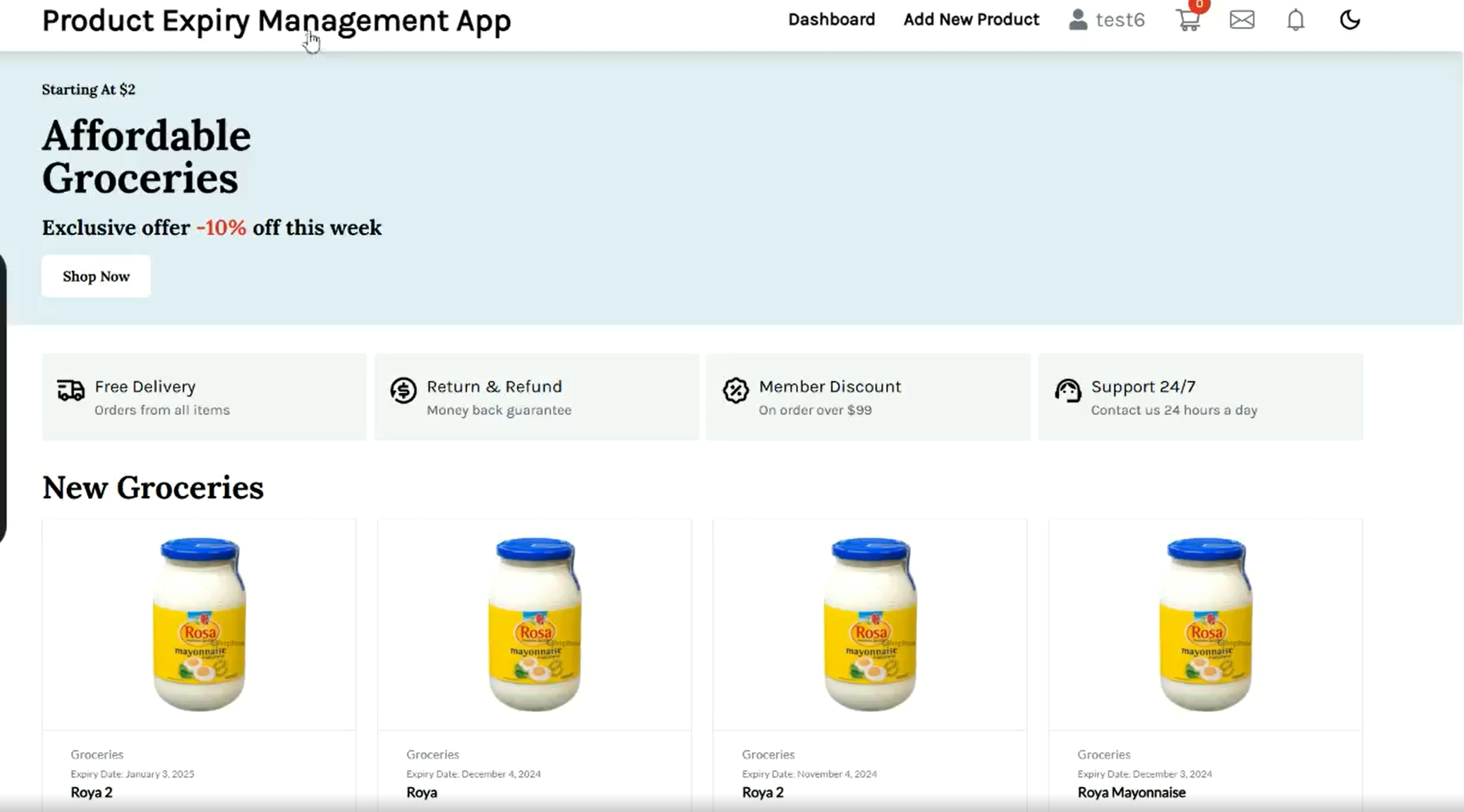Click the Roya product title
Screen dimensions: 1464x812
click(422, 792)
